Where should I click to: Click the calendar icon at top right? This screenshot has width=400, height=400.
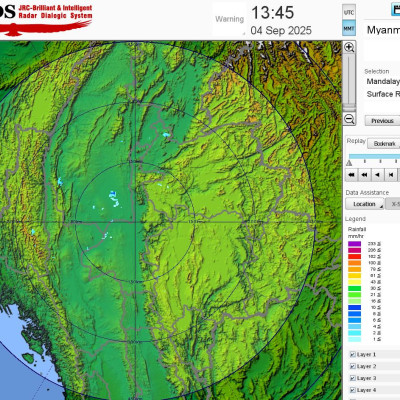[x=396, y=9]
